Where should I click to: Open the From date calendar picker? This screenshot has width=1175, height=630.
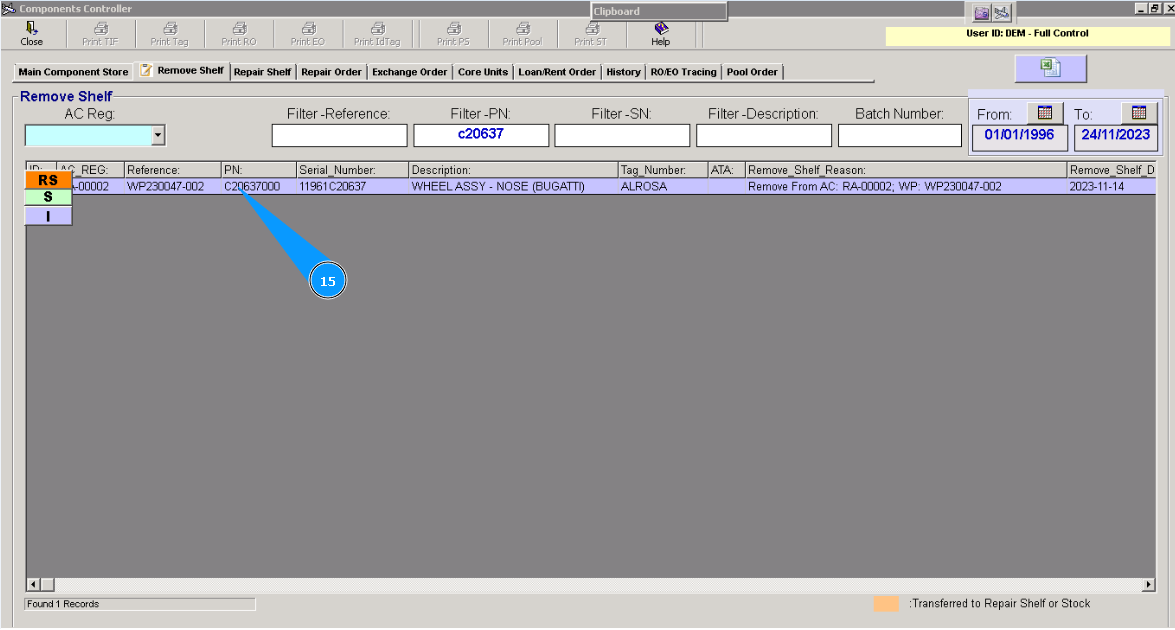pyautogui.click(x=1045, y=113)
